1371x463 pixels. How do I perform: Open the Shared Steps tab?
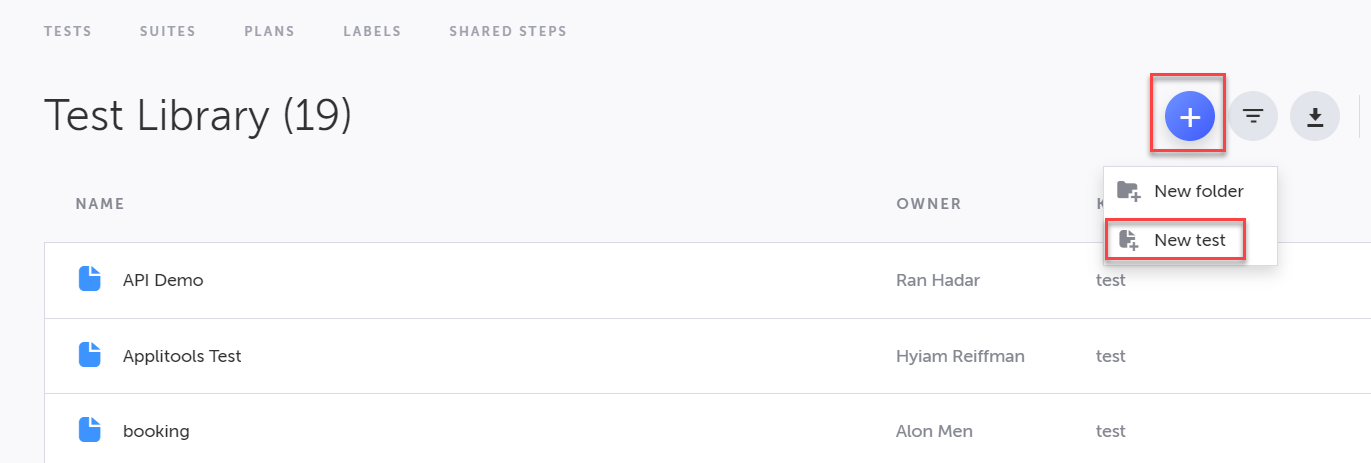[508, 31]
